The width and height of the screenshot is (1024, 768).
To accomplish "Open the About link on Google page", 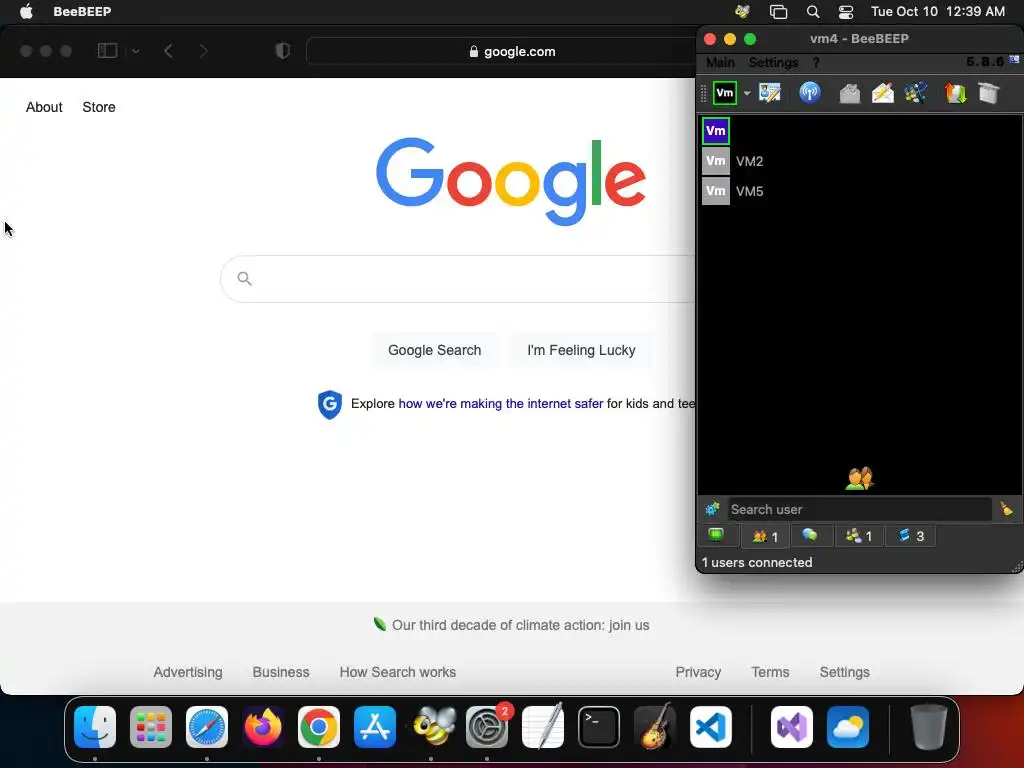I will coord(44,107).
